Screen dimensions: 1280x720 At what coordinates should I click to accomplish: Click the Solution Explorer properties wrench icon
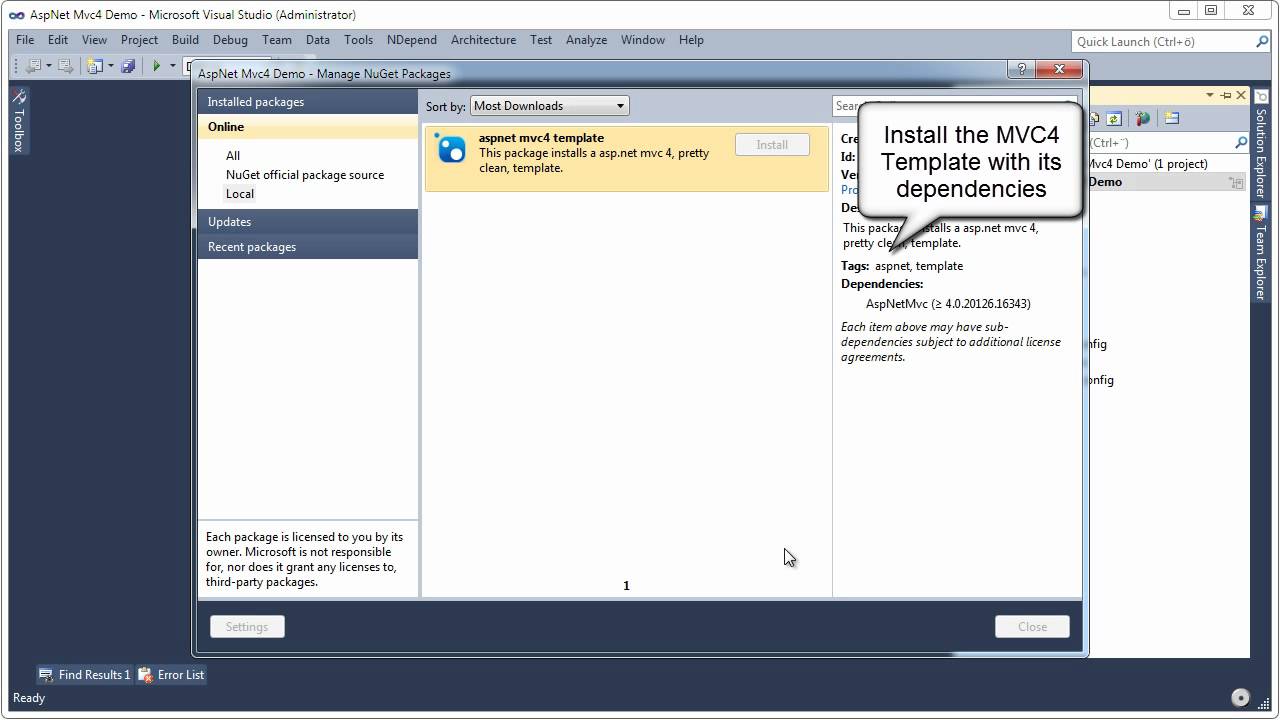point(1142,118)
